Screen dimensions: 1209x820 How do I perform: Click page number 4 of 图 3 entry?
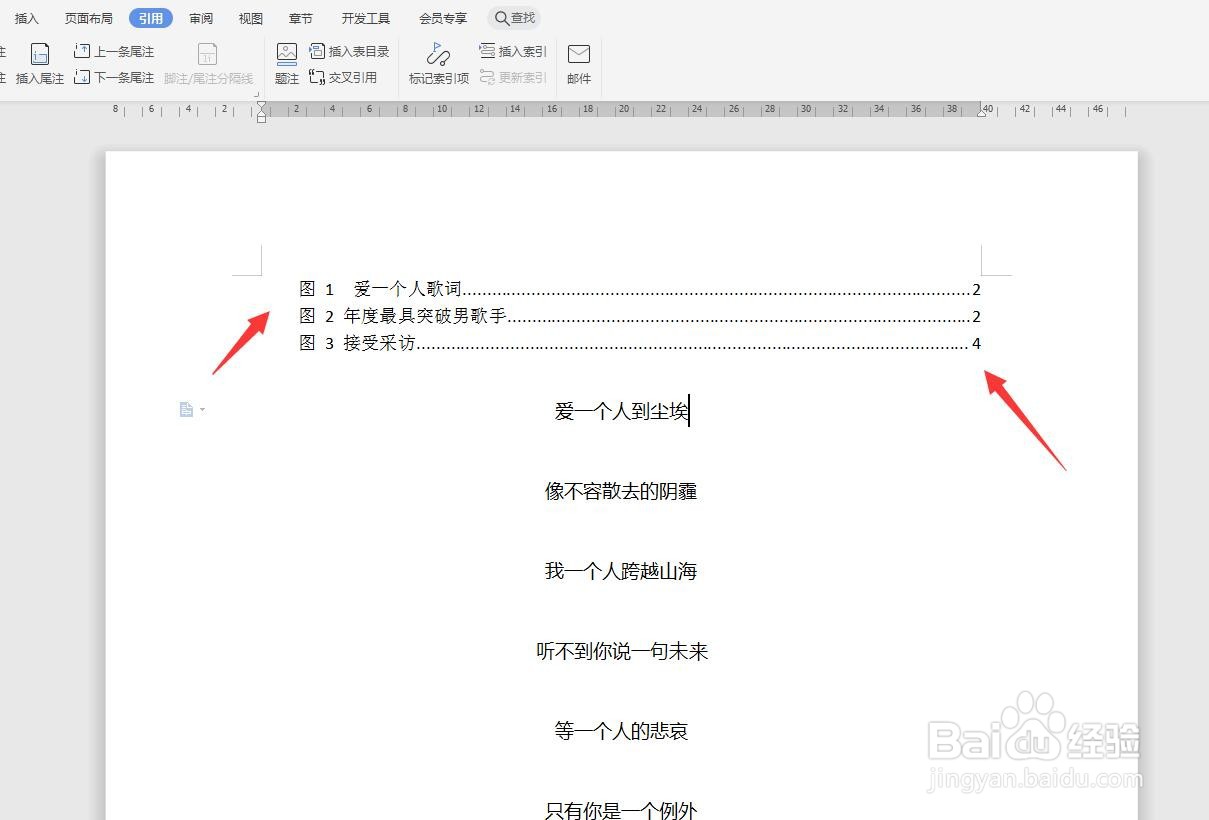(x=976, y=344)
